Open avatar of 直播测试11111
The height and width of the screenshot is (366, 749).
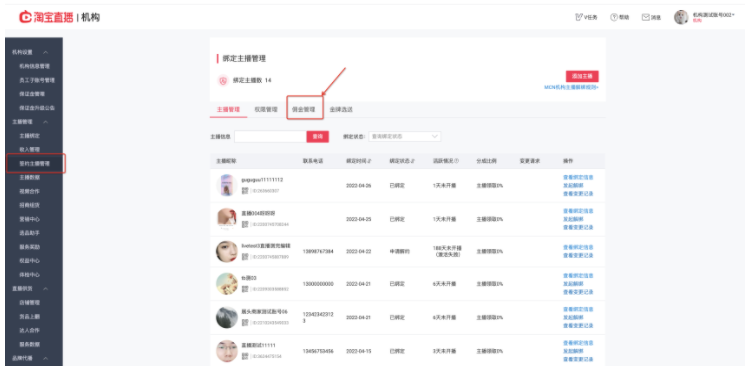[x=226, y=351]
